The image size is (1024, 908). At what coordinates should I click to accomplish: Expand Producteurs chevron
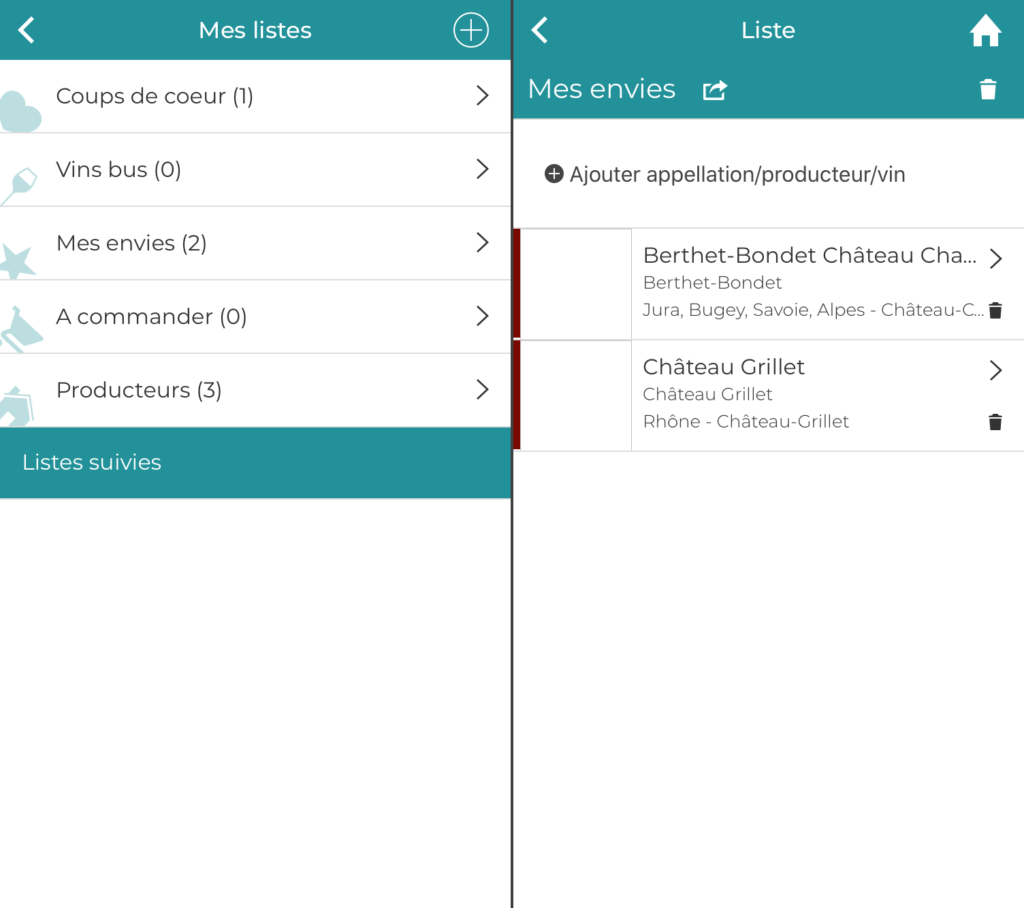[x=482, y=389]
